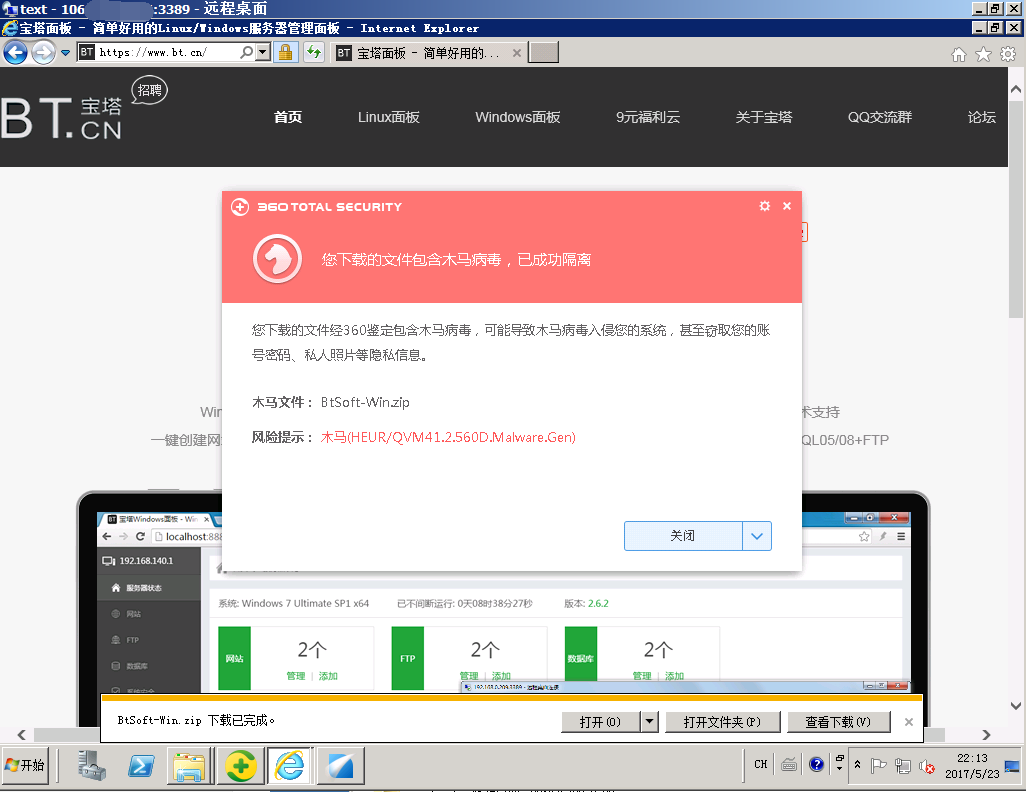Open a new blank tab
Viewport: 1026px width, 792px height.
coord(544,52)
